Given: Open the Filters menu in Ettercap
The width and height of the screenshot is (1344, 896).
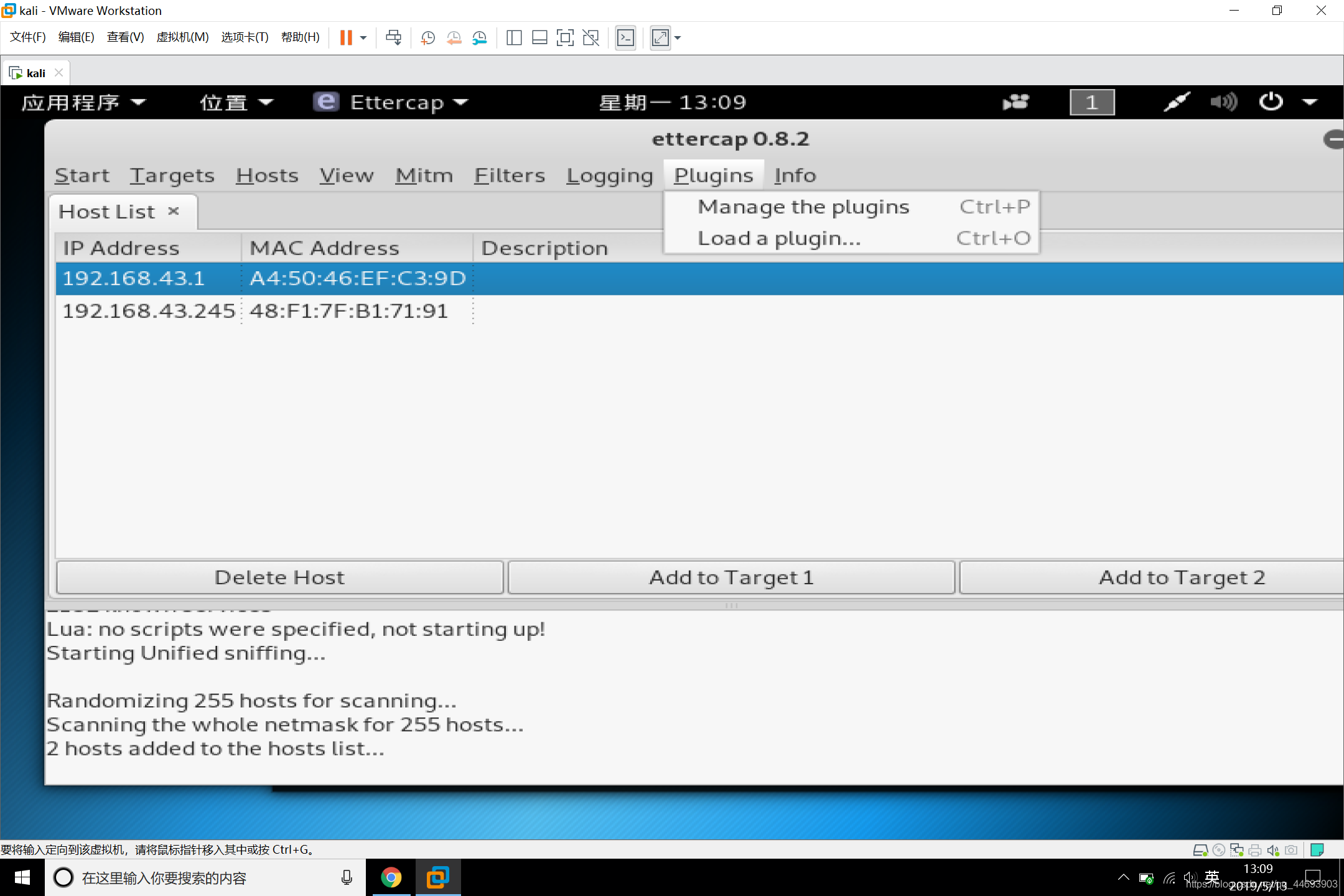Looking at the screenshot, I should coord(511,175).
